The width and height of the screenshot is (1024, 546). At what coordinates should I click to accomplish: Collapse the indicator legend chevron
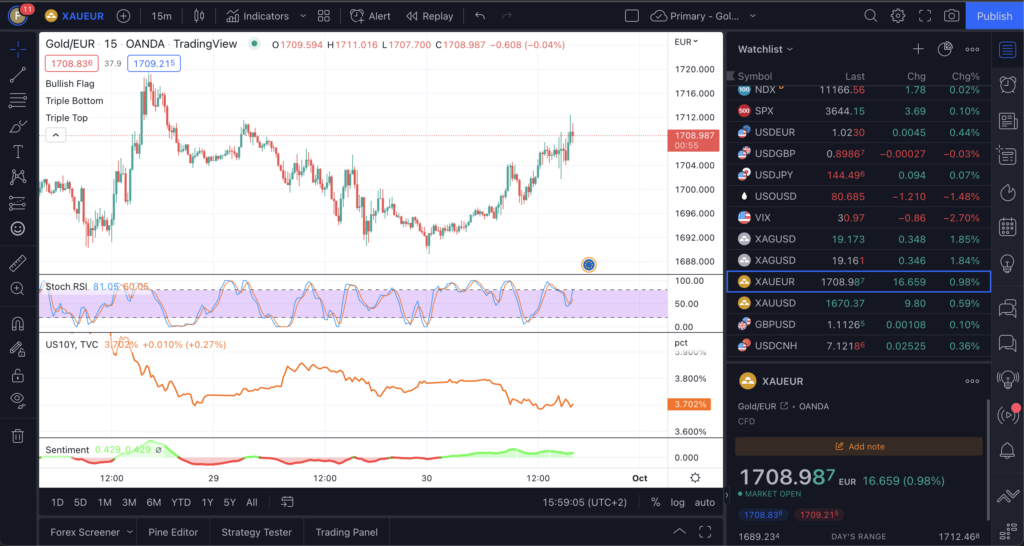tap(55, 135)
